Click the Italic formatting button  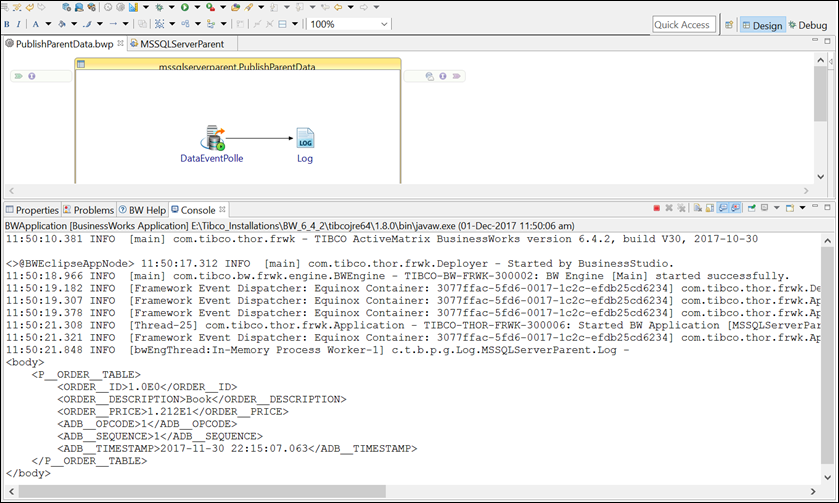pos(19,24)
